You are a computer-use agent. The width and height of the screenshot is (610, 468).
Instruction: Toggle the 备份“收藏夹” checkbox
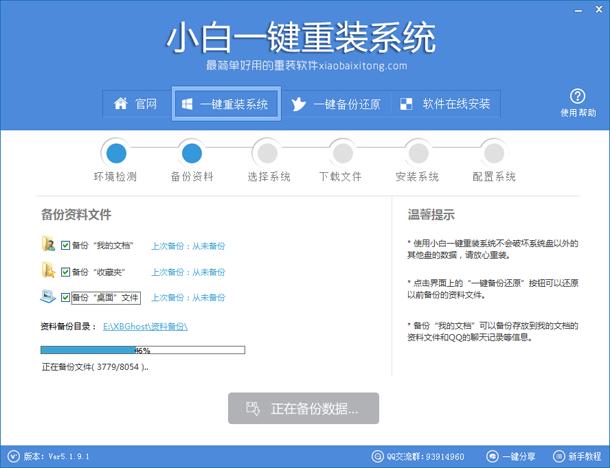(65, 272)
